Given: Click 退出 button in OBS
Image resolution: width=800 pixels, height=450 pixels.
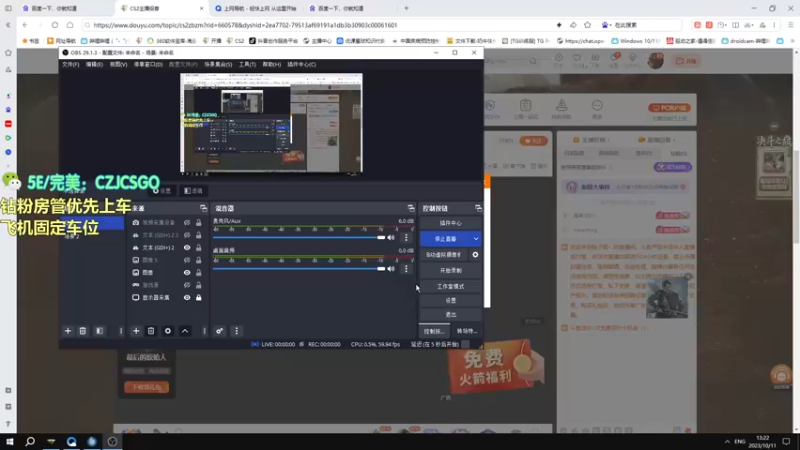Looking at the screenshot, I should point(451,315).
